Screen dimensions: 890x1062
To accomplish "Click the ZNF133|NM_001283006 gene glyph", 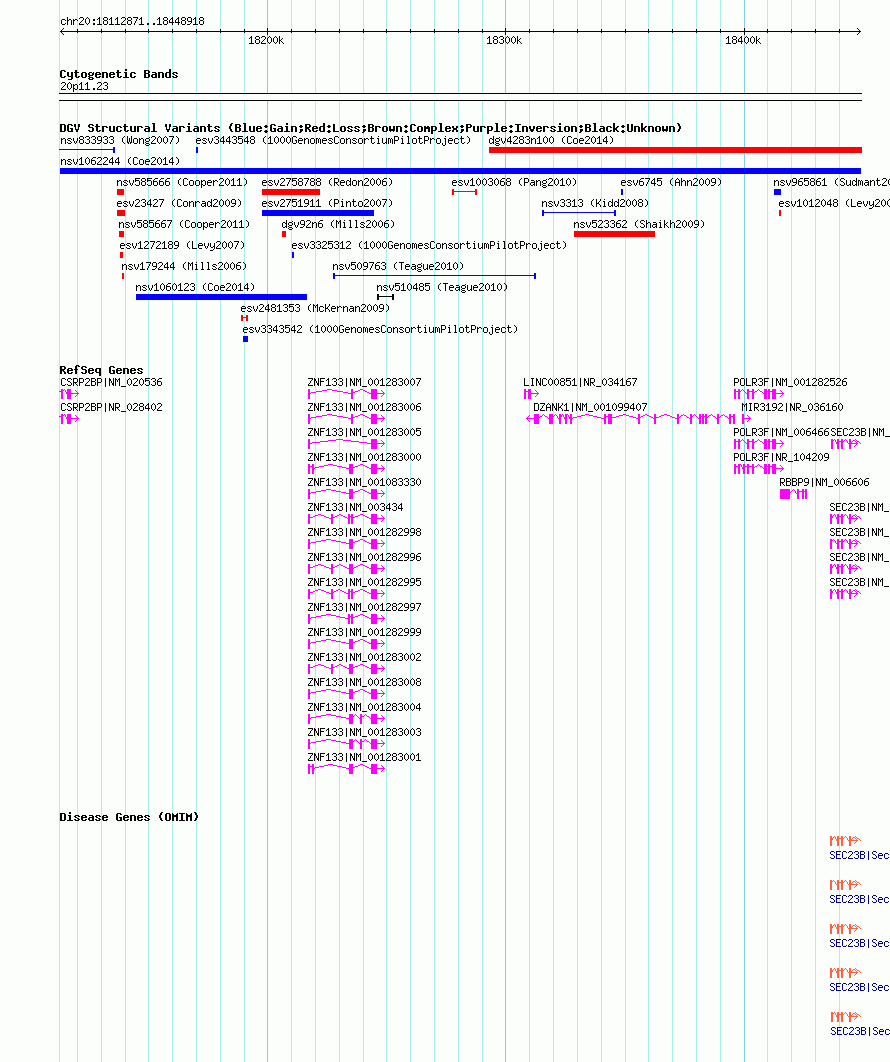I will [347, 419].
